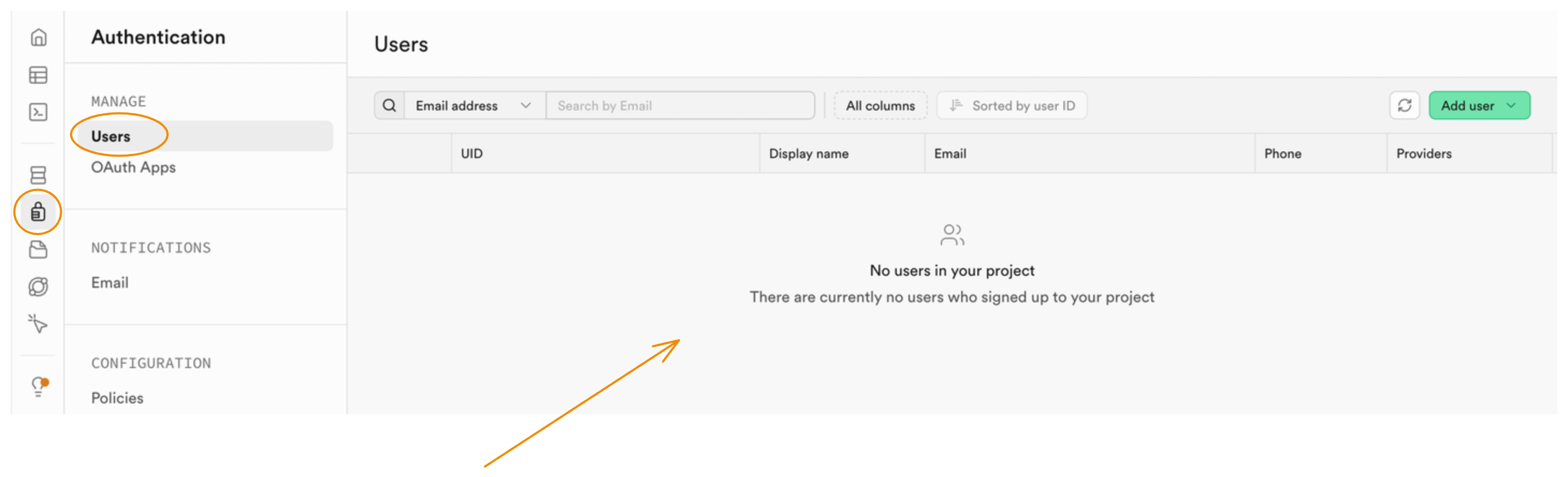Open Email under Notifications
The width and height of the screenshot is (1568, 477).
[x=110, y=283]
